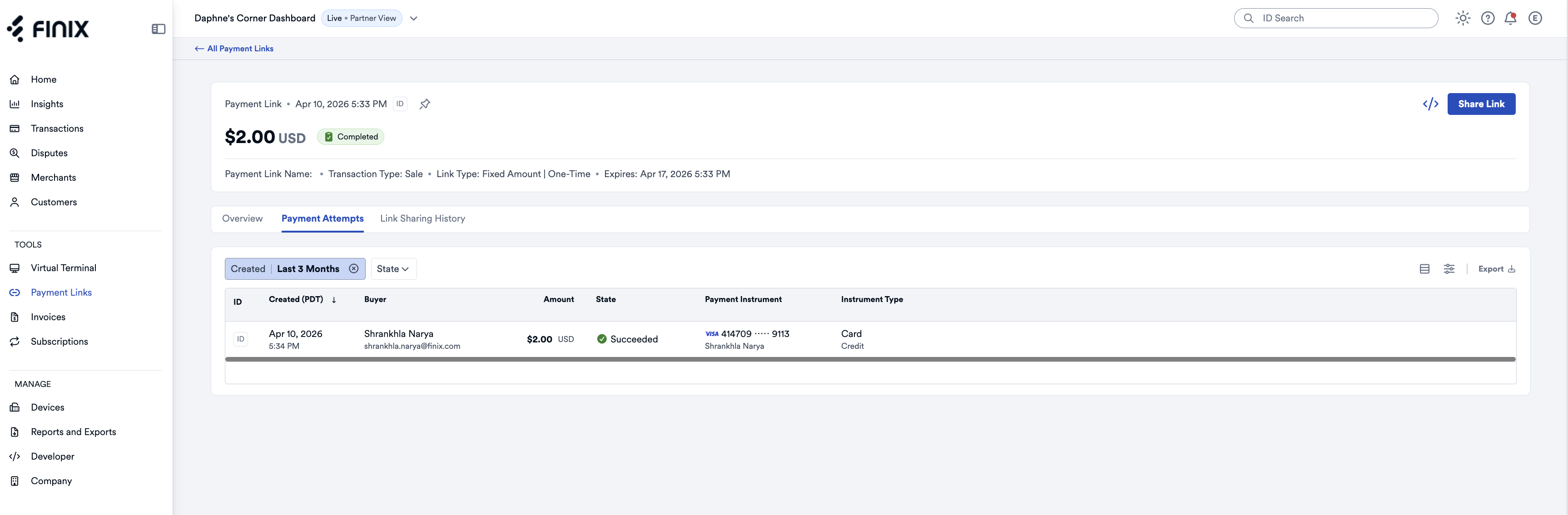The height and width of the screenshot is (515, 1568).
Task: Click the Payment Instrument column header
Action: [x=743, y=299]
